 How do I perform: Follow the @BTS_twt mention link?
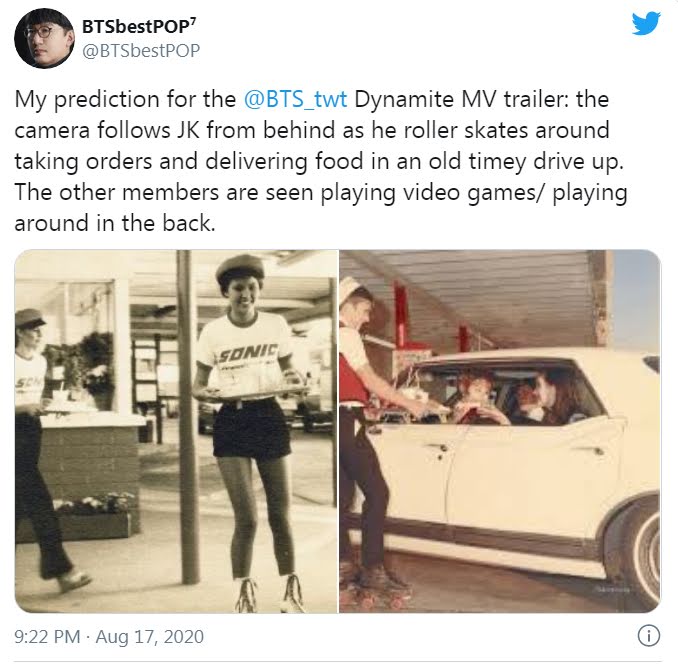coord(295,99)
